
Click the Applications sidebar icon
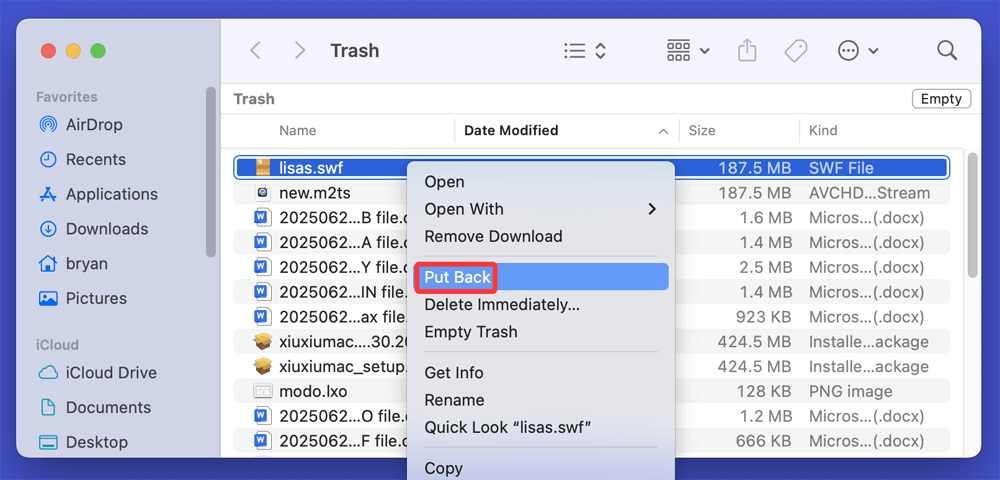[48, 194]
